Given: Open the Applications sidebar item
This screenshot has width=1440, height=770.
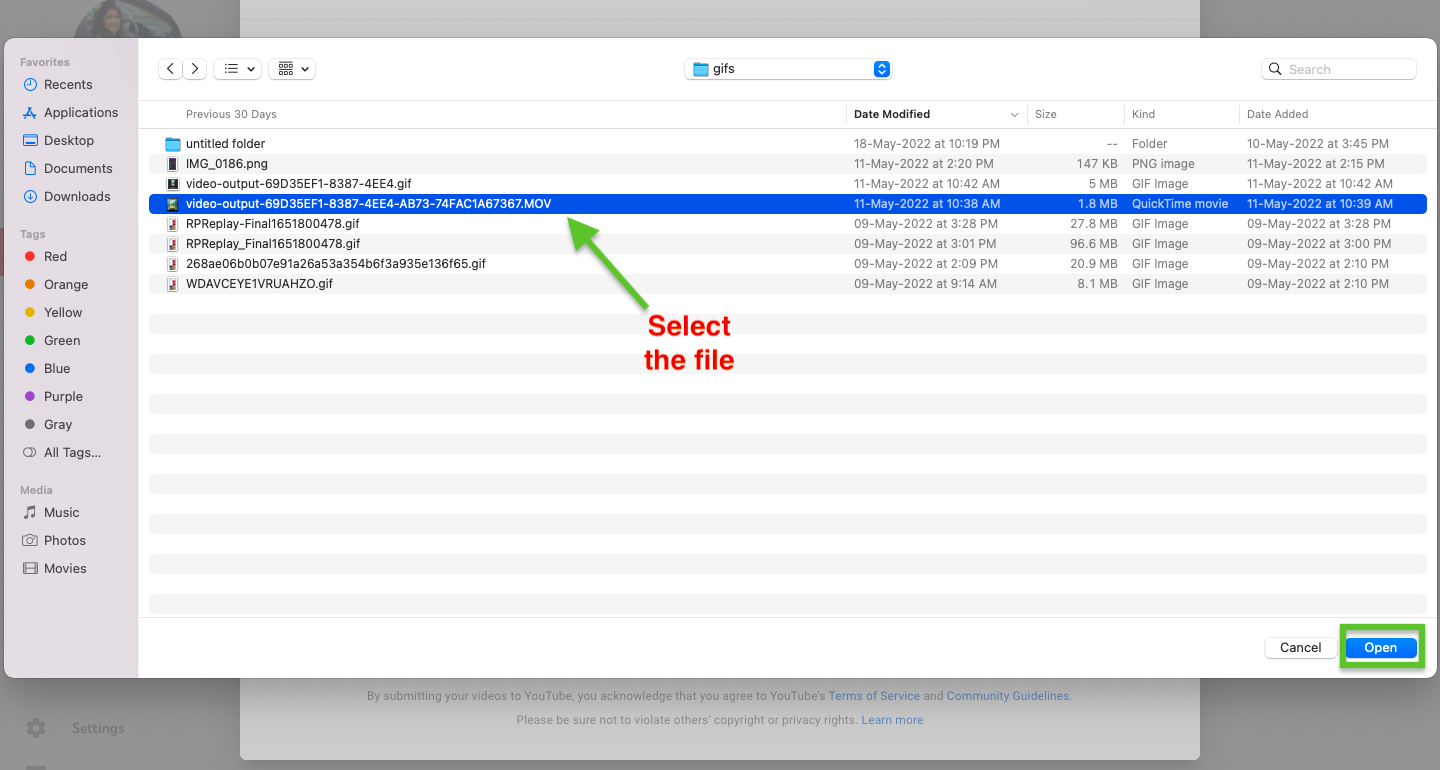Looking at the screenshot, I should click(80, 112).
